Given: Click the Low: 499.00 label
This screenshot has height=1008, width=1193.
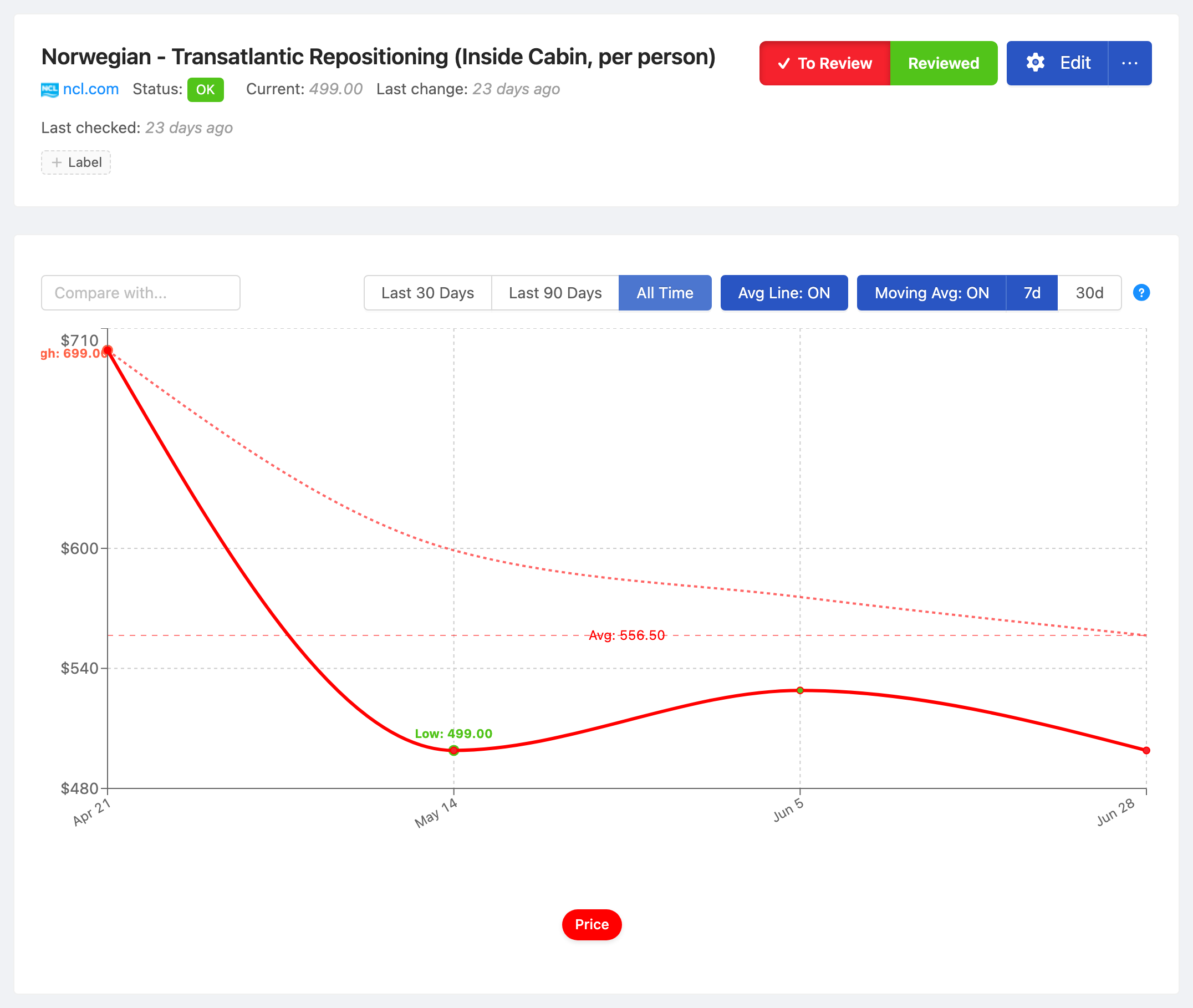Looking at the screenshot, I should pos(453,734).
